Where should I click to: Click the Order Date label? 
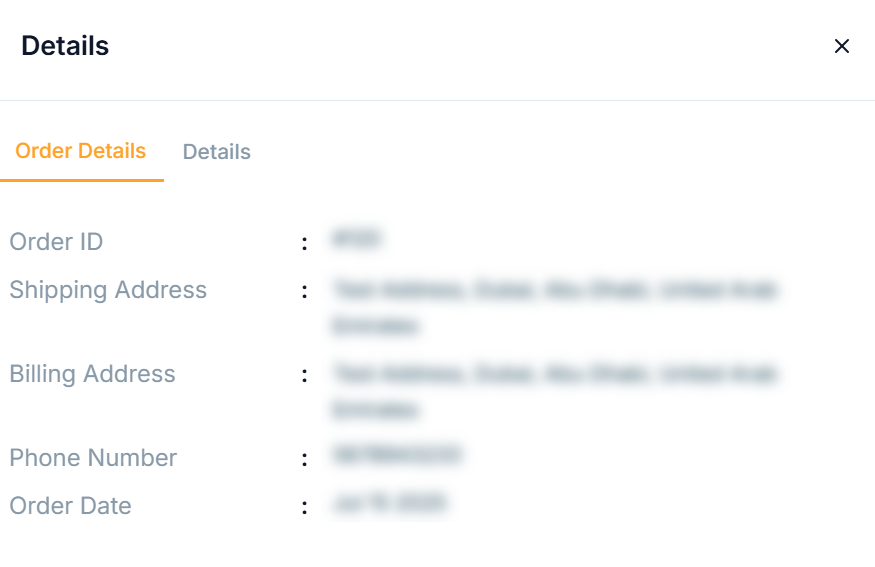point(70,506)
